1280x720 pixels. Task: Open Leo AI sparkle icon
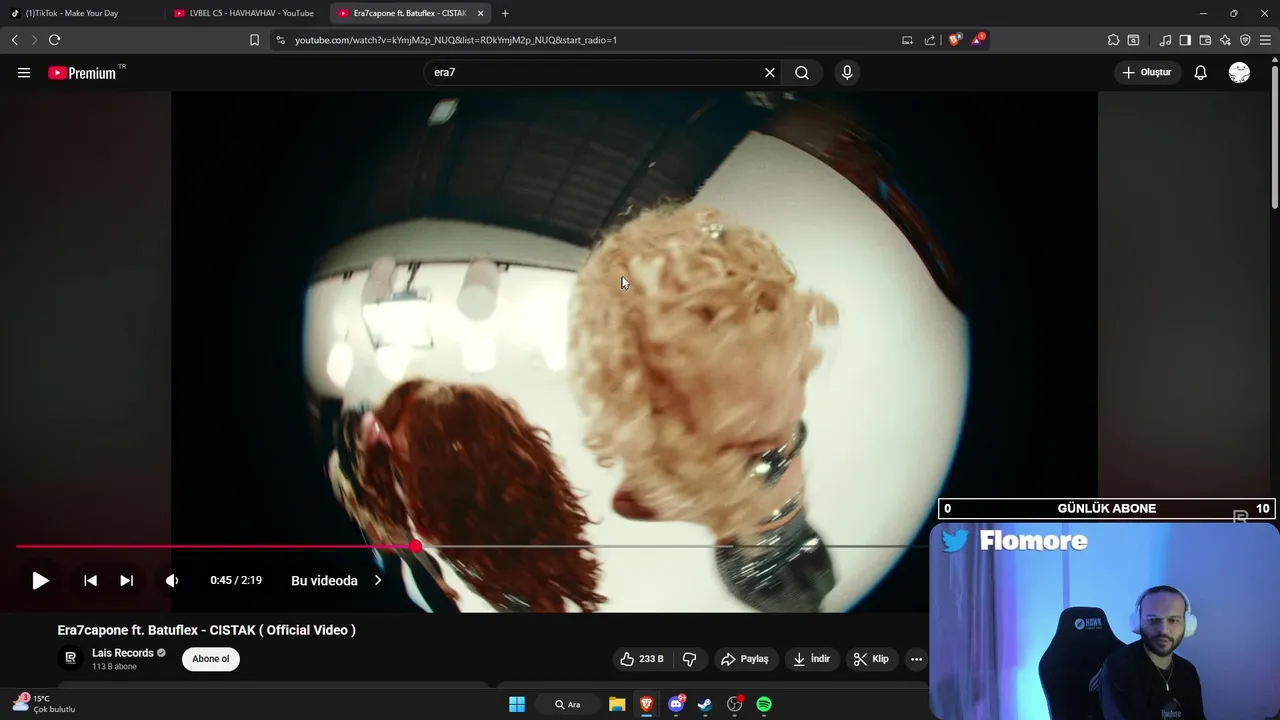point(1225,40)
